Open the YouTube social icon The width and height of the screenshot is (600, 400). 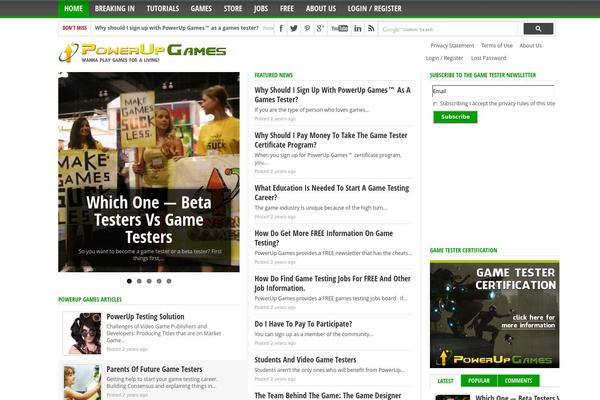tap(339, 29)
